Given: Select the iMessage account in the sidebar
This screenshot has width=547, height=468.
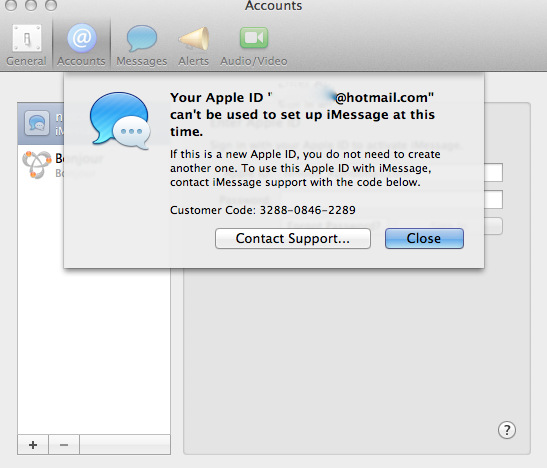Looking at the screenshot, I should pyautogui.click(x=41, y=124).
